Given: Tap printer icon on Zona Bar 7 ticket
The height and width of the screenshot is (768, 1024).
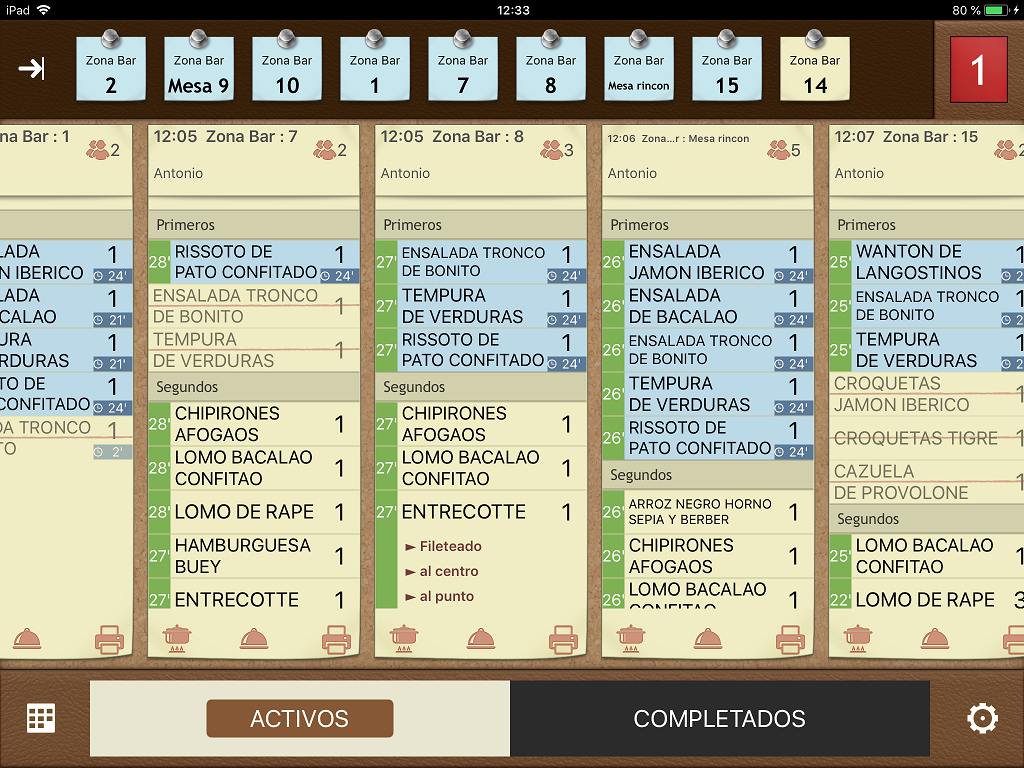Looking at the screenshot, I should [336, 638].
